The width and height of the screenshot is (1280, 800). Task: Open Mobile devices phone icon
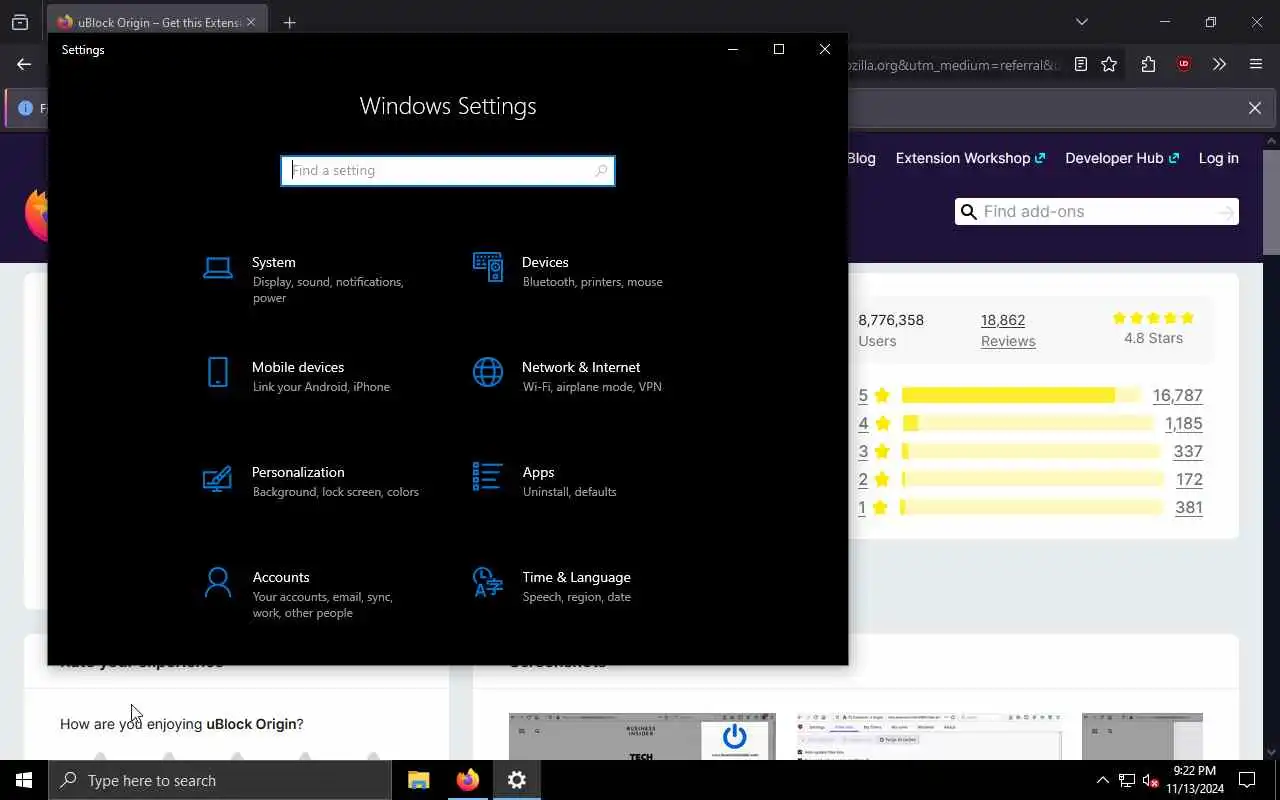coord(218,372)
